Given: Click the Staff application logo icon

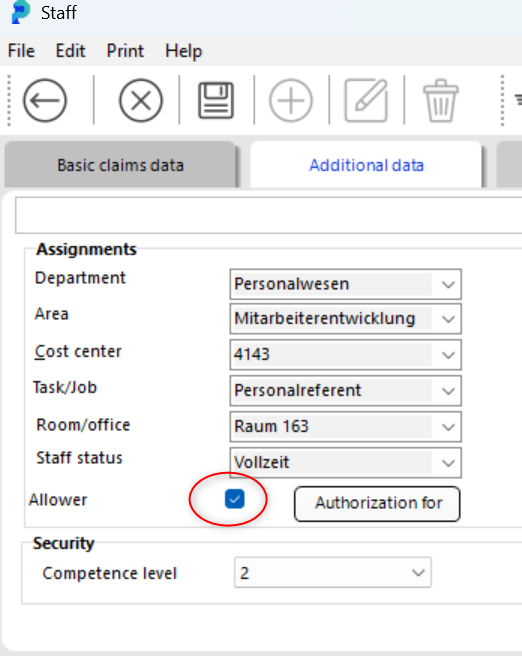Looking at the screenshot, I should pyautogui.click(x=20, y=12).
